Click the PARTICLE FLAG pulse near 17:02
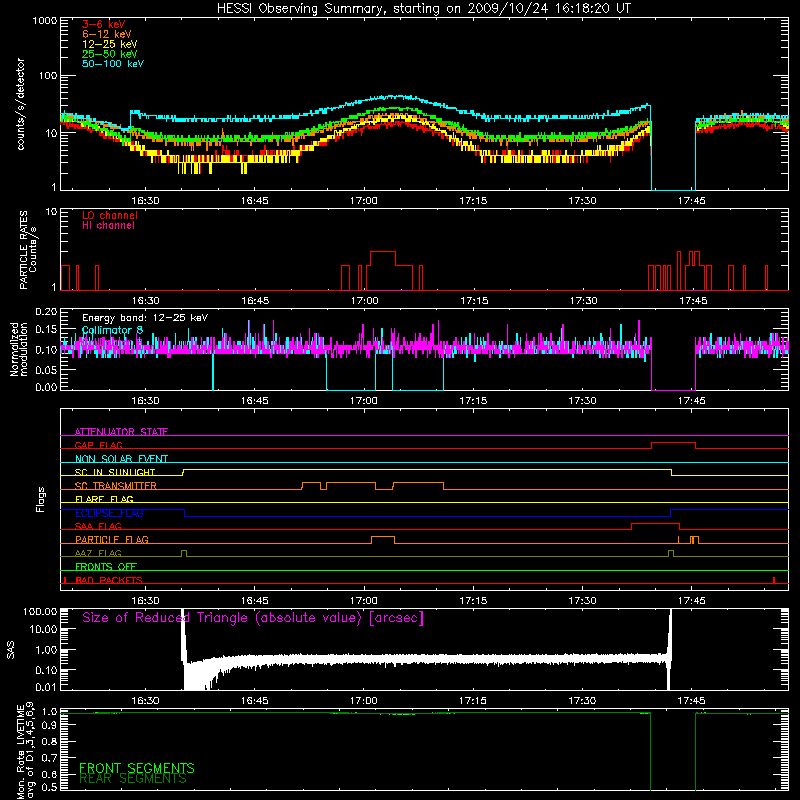This screenshot has width=800, height=800. [x=383, y=537]
